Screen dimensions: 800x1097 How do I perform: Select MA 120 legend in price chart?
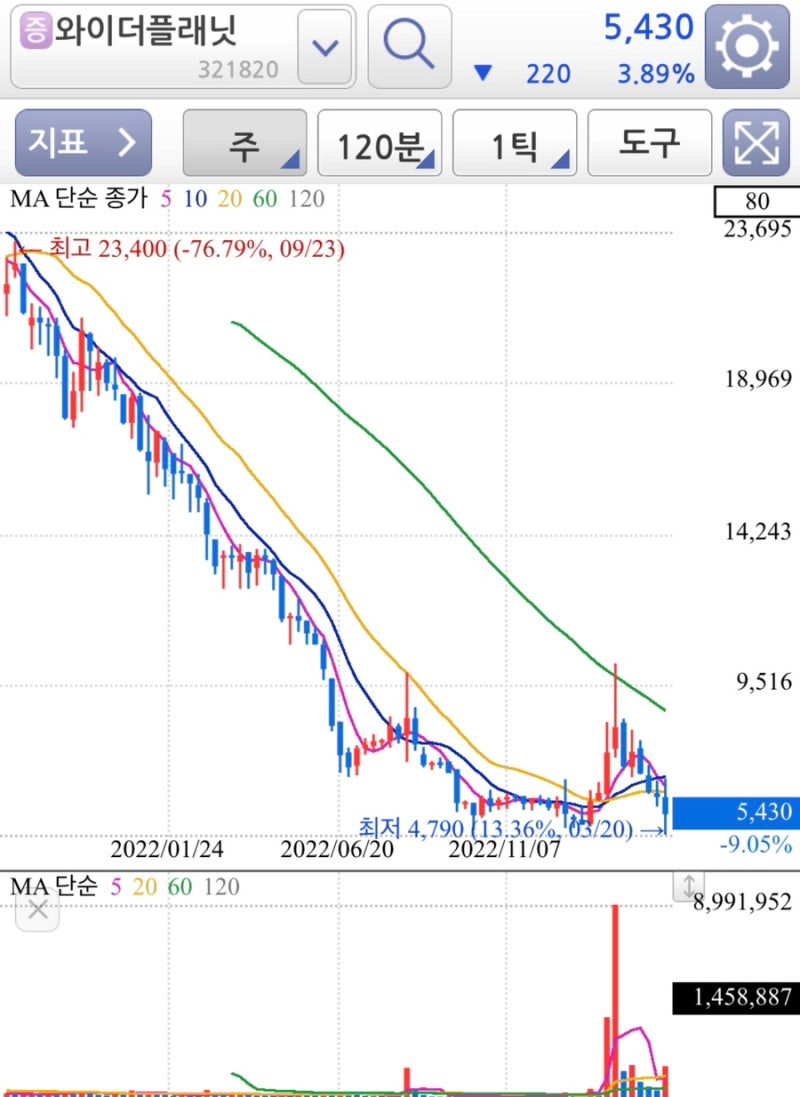pyautogui.click(x=307, y=199)
